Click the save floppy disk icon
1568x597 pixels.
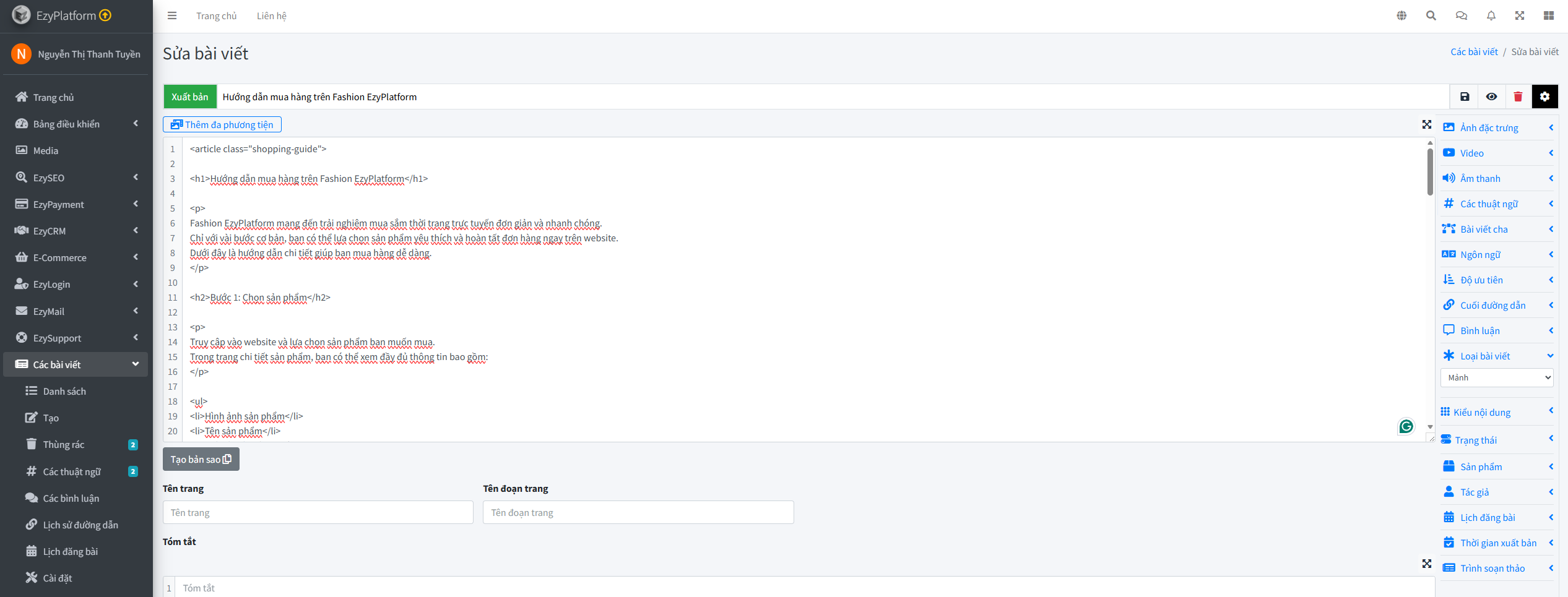point(1464,97)
